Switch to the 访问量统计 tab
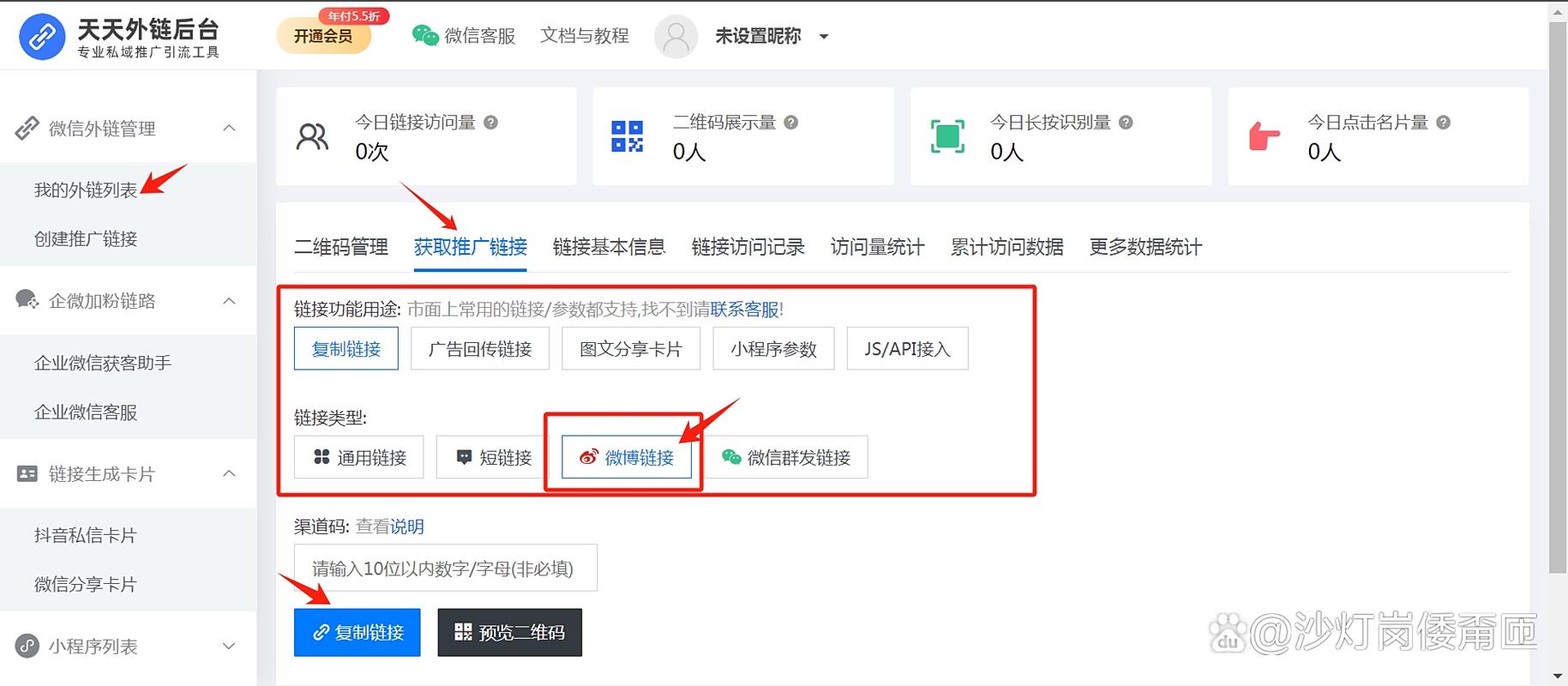 [878, 247]
